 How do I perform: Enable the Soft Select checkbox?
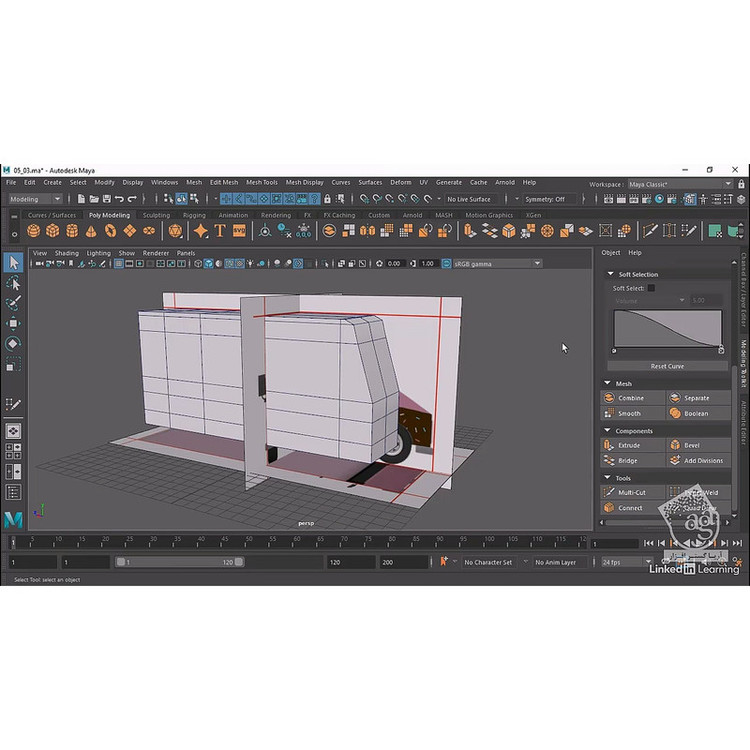[x=651, y=288]
